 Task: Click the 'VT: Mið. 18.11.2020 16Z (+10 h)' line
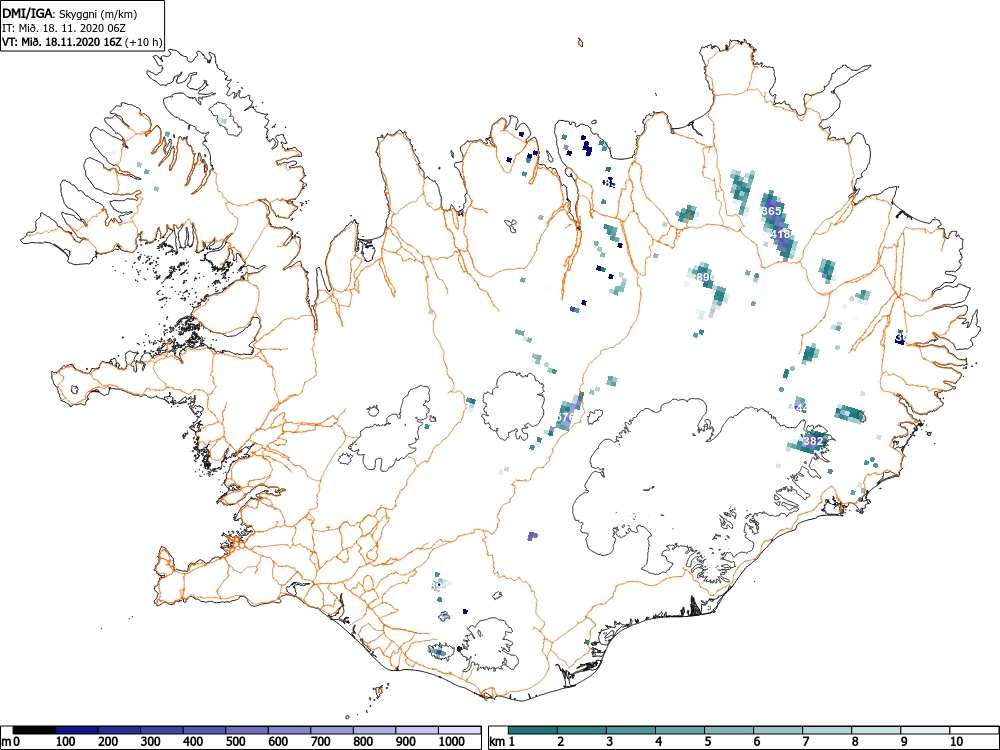click(x=82, y=42)
